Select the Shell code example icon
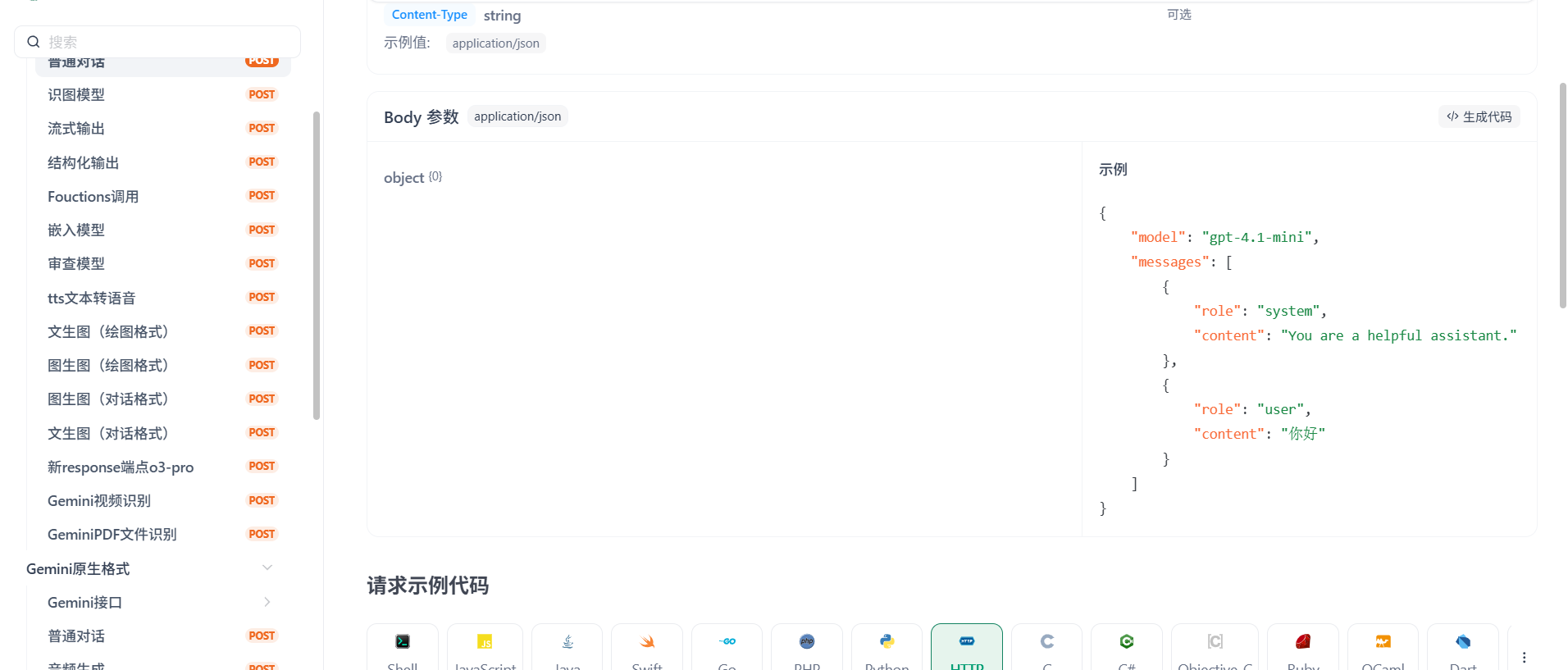This screenshot has height=670, width=1568. [402, 642]
